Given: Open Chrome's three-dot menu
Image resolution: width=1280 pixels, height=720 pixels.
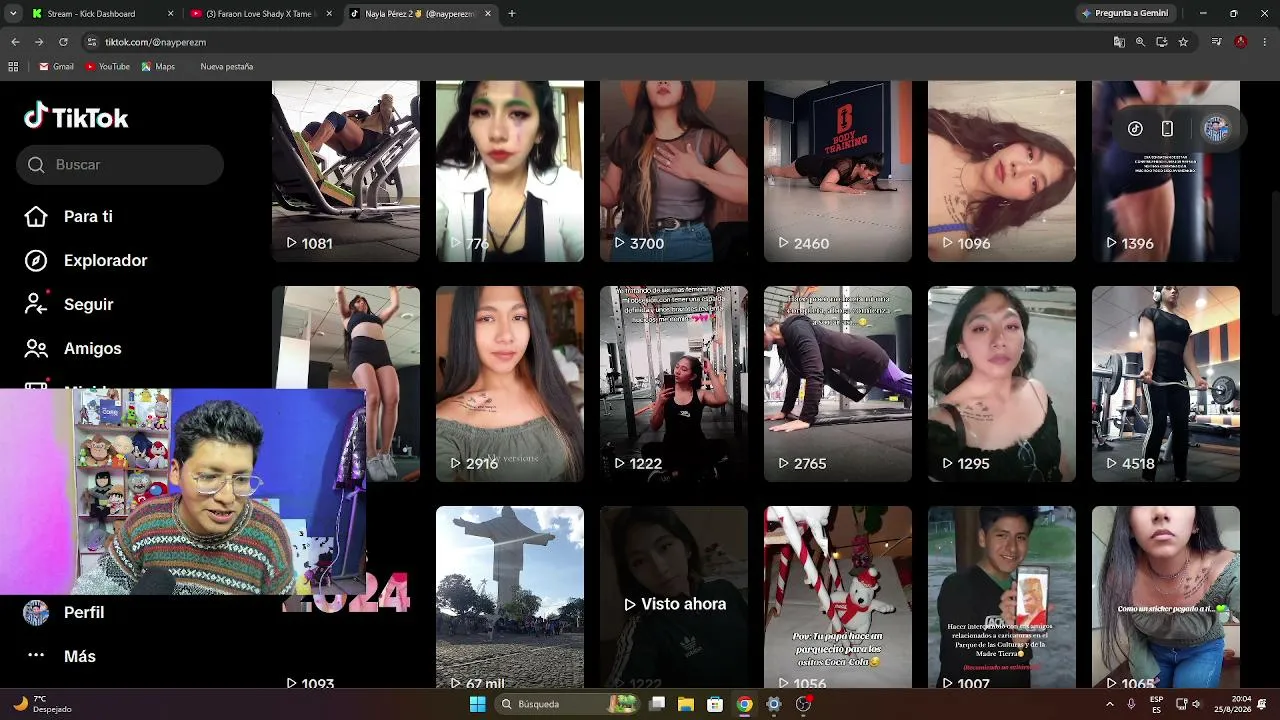Looking at the screenshot, I should pyautogui.click(x=1265, y=42).
